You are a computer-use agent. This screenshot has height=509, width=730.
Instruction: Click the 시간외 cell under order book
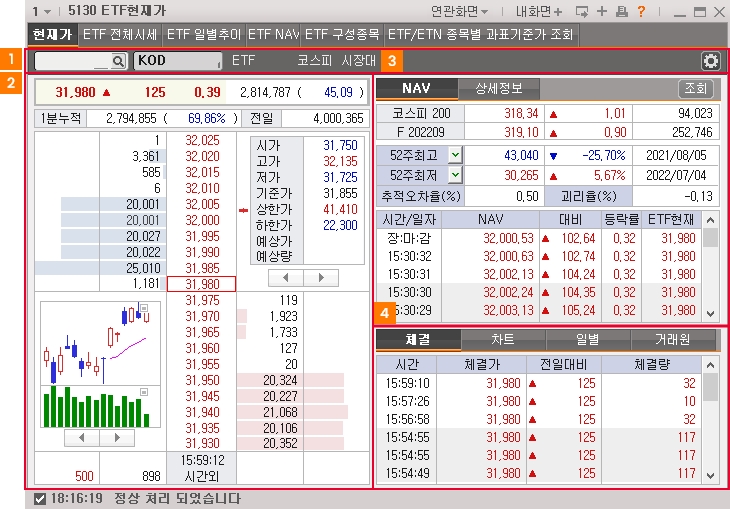202,476
